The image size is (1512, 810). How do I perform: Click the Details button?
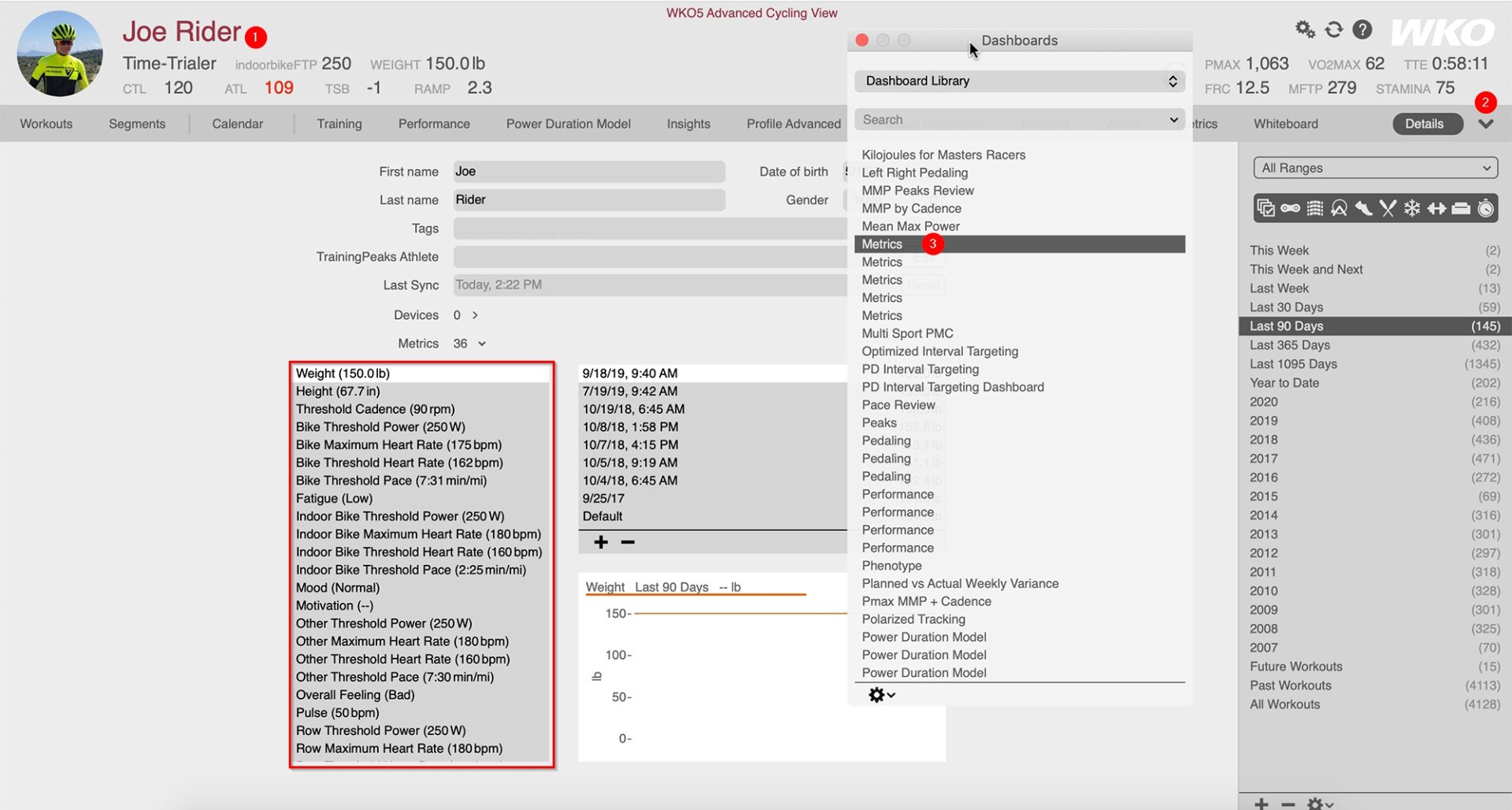coord(1427,124)
